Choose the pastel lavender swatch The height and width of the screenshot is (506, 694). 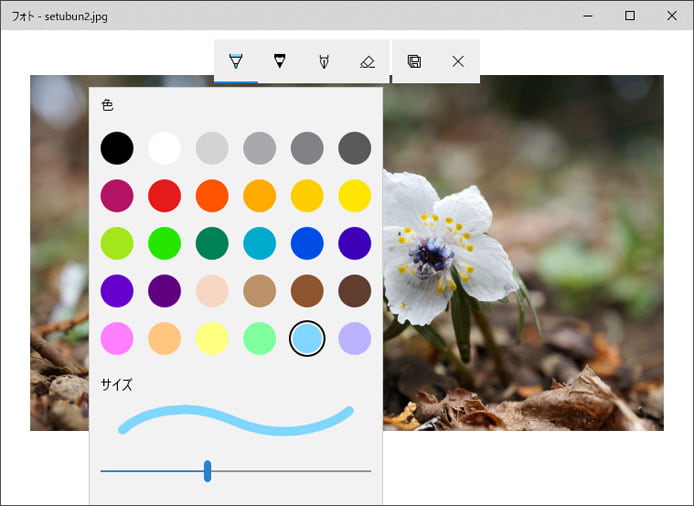355,339
